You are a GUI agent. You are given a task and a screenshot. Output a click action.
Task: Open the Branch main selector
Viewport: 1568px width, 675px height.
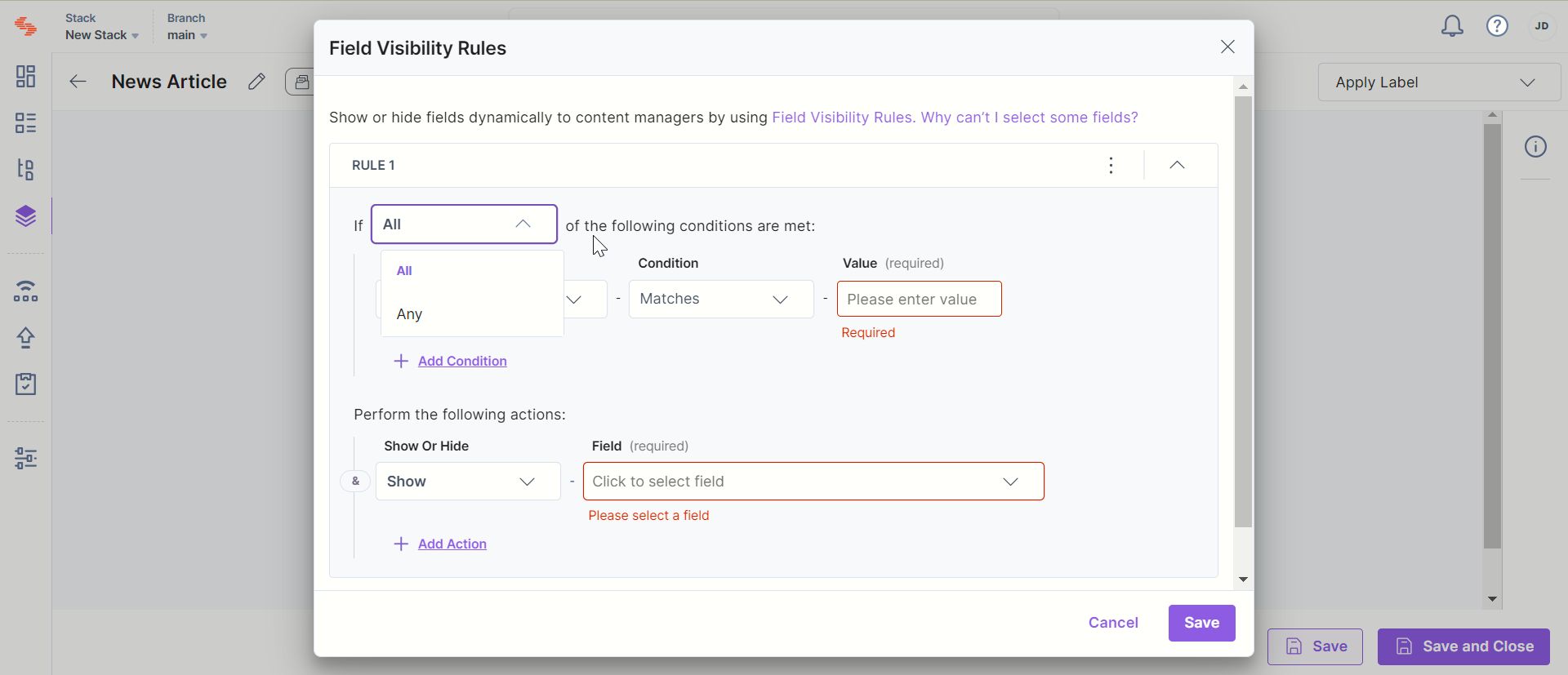pyautogui.click(x=187, y=27)
